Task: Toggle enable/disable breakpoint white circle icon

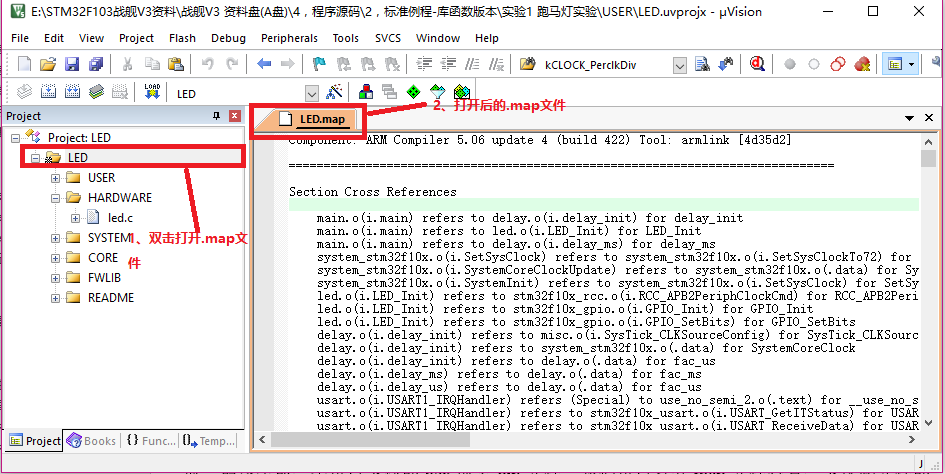Action: coord(814,64)
